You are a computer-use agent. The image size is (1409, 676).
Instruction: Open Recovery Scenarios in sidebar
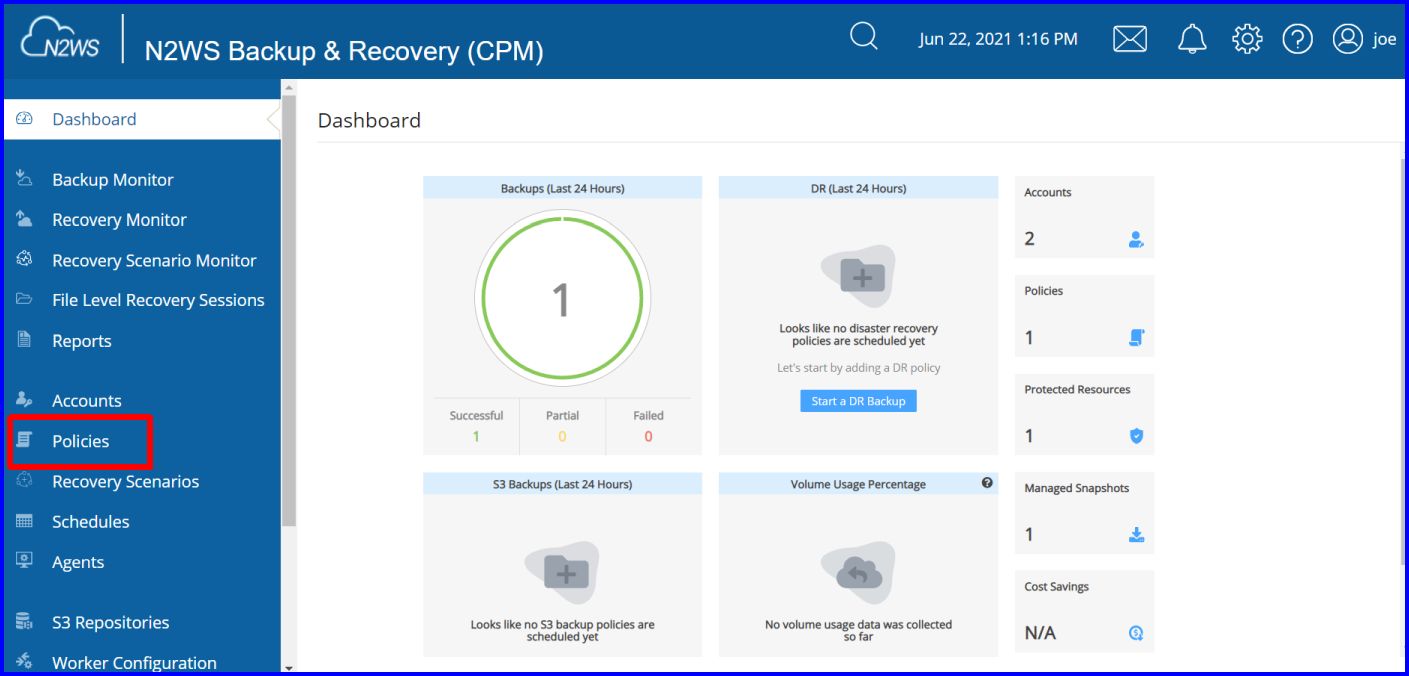tap(125, 482)
